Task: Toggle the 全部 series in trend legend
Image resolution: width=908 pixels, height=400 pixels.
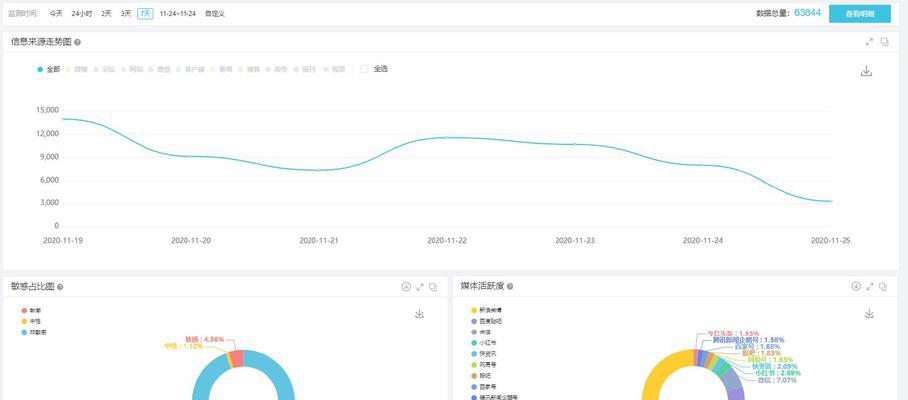Action: 49,69
